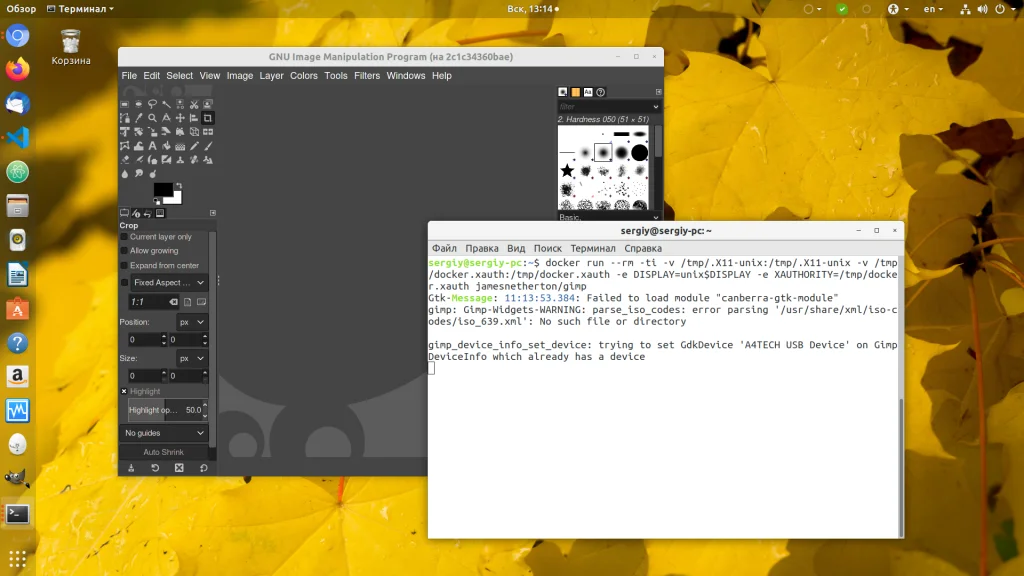Select the Text tool
This screenshot has width=1024, height=576.
pos(152,146)
